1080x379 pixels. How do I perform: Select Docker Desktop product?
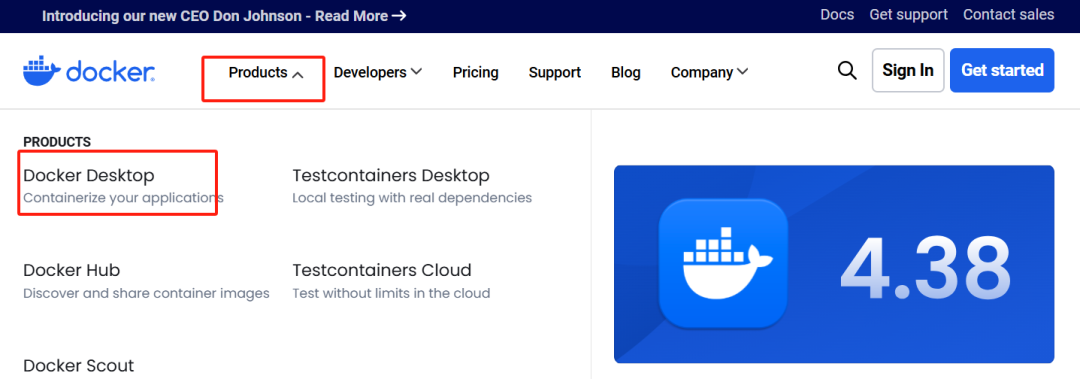(x=89, y=175)
